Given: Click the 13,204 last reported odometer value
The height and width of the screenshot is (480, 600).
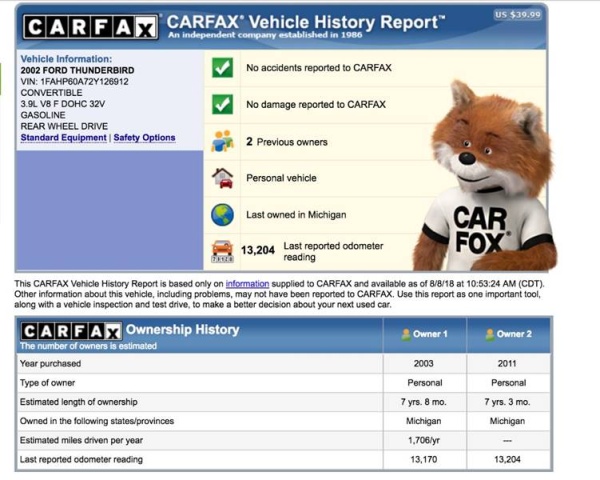Looking at the screenshot, I should click(x=257, y=250).
